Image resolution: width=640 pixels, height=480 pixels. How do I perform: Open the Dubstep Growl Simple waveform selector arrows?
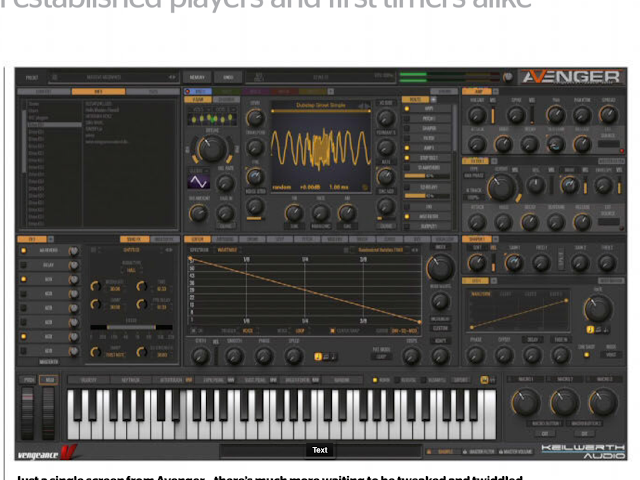pyautogui.click(x=363, y=105)
